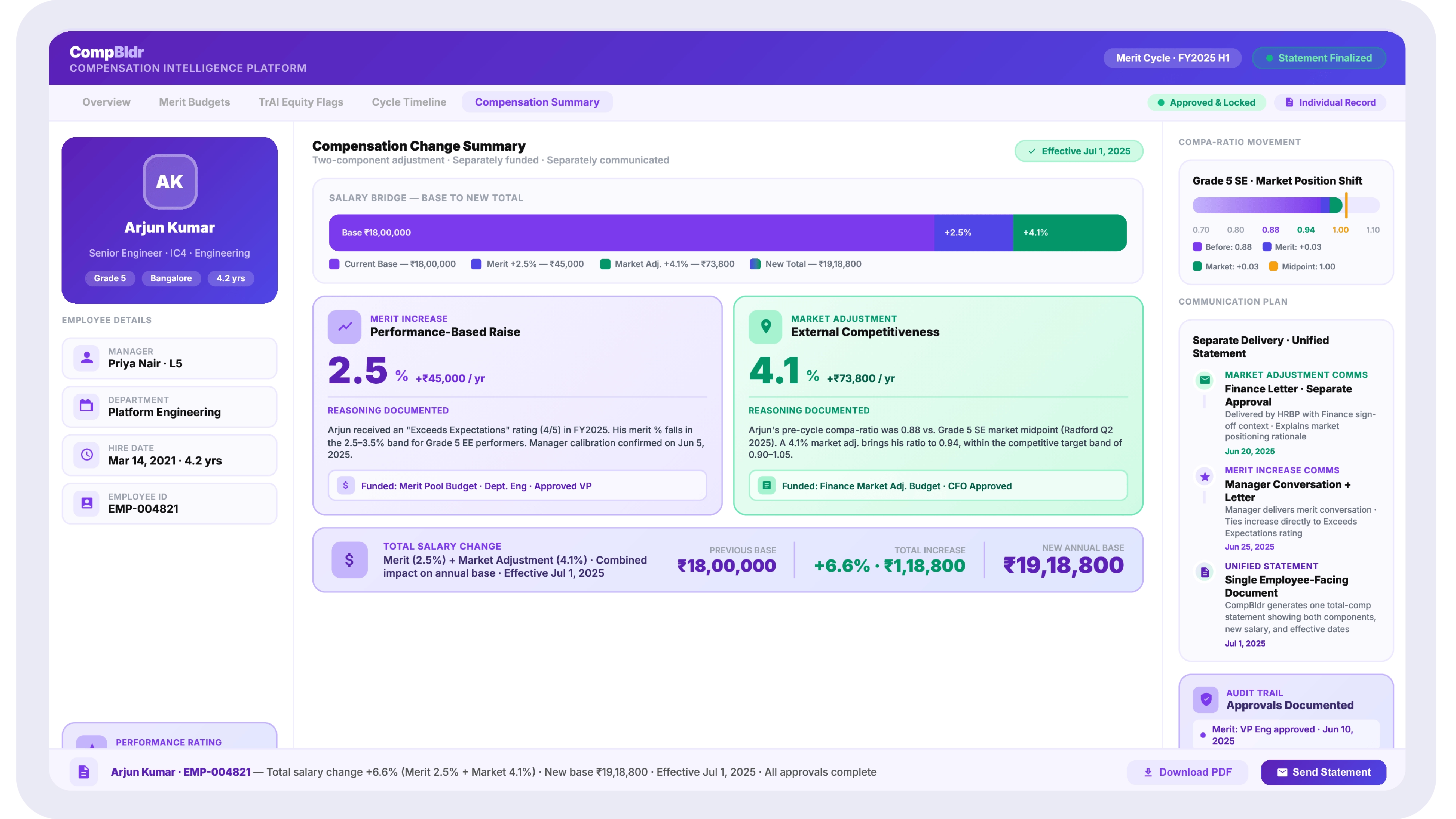1456x819 pixels.
Task: Click the ₹18,00,000 previous base value
Action: click(726, 565)
